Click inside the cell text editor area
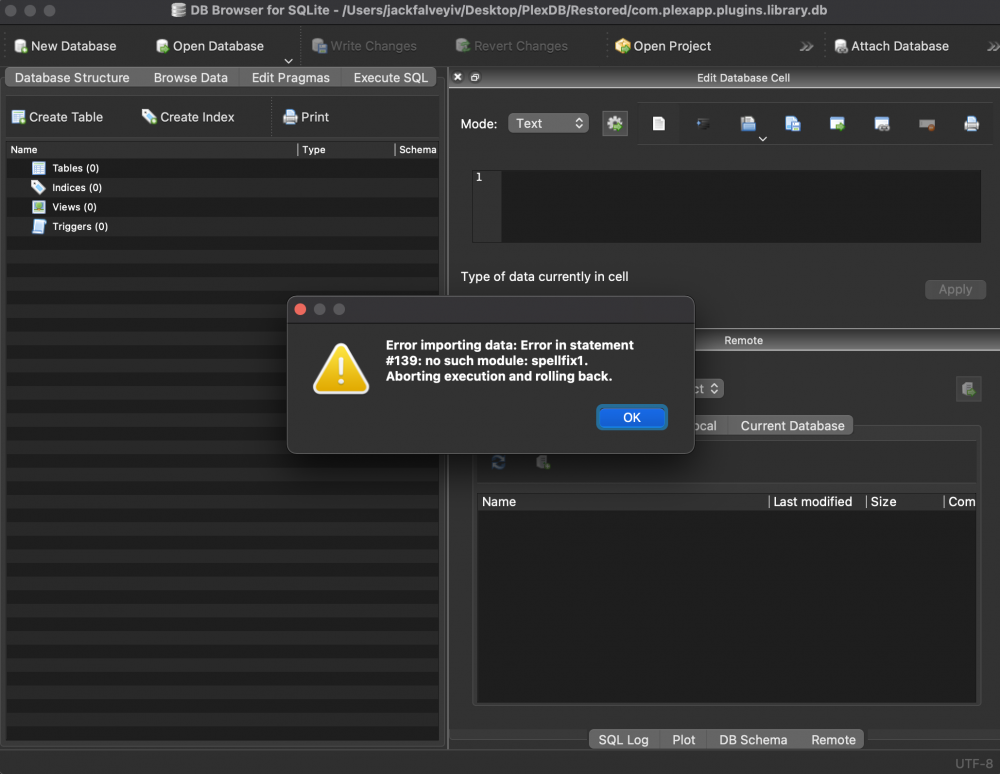The image size is (1000, 774). click(x=740, y=206)
